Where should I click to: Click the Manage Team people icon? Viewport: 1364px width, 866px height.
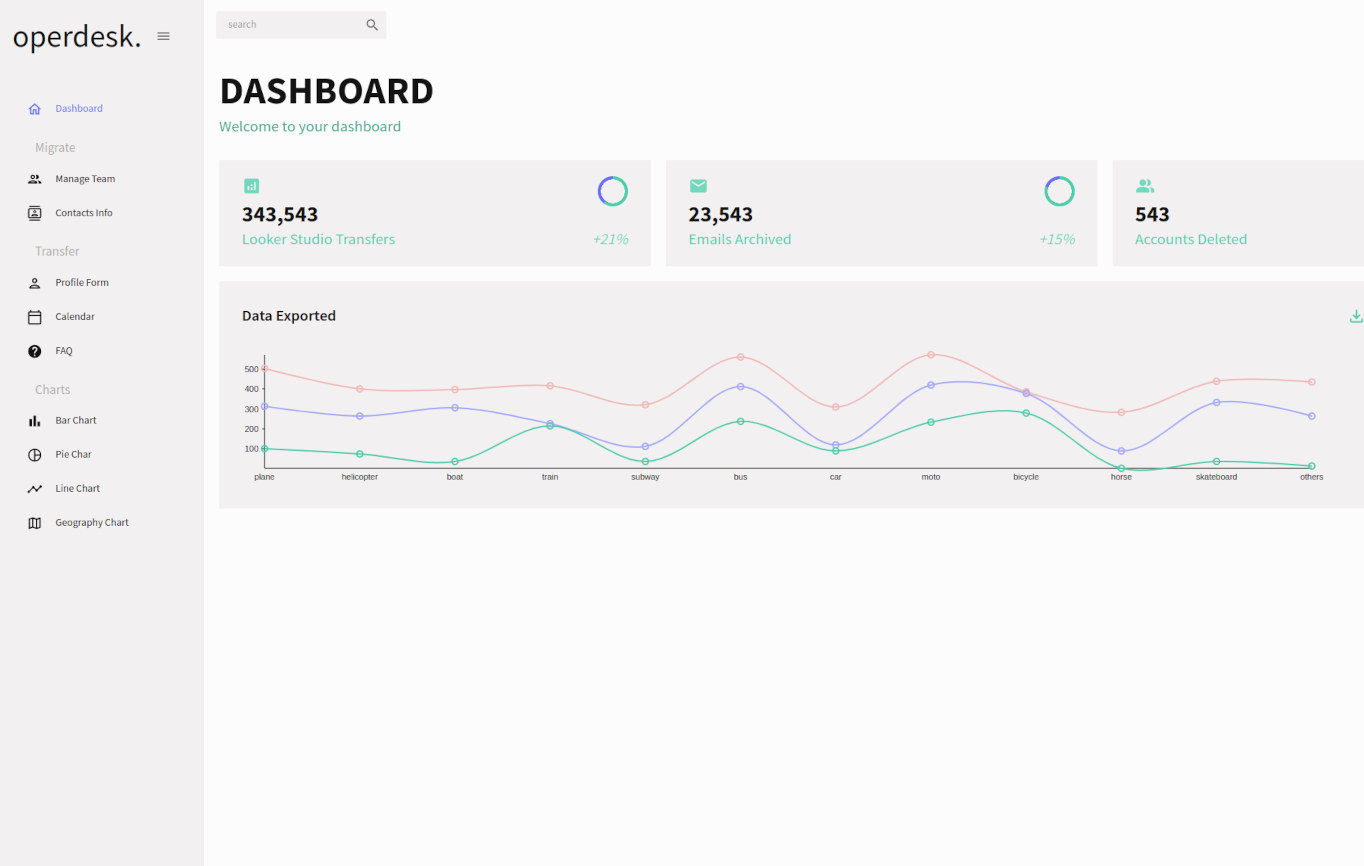[x=35, y=179]
